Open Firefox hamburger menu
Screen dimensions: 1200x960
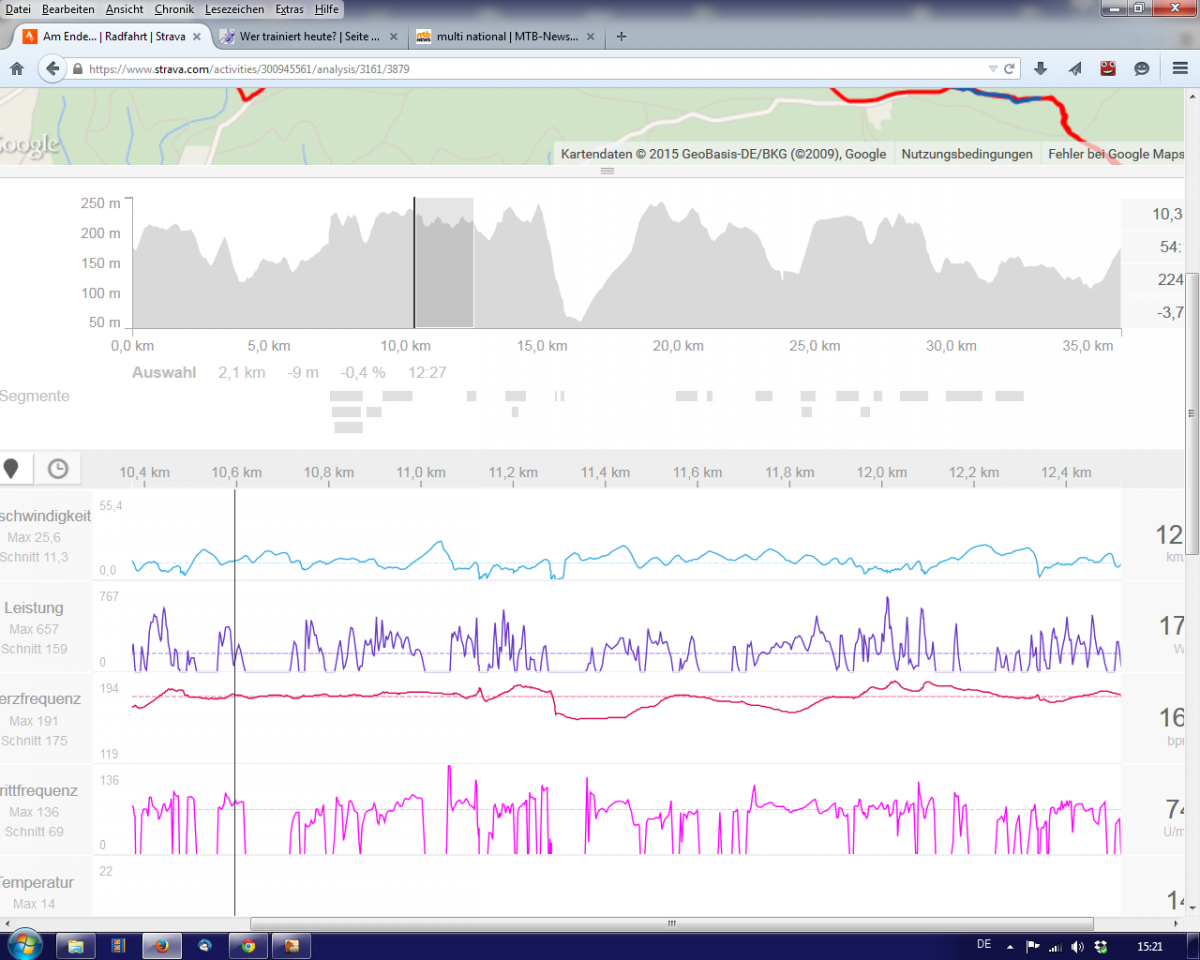pos(1180,69)
